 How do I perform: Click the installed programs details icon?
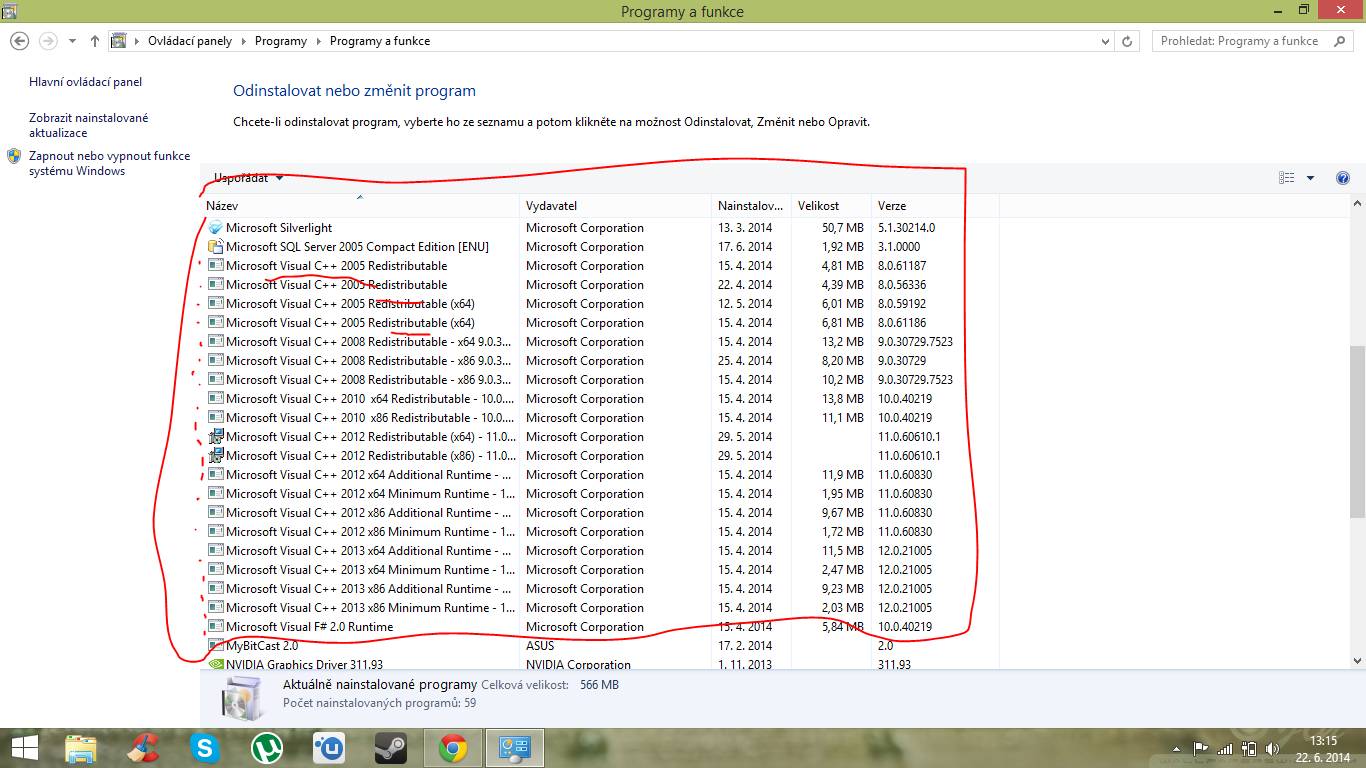(241, 697)
